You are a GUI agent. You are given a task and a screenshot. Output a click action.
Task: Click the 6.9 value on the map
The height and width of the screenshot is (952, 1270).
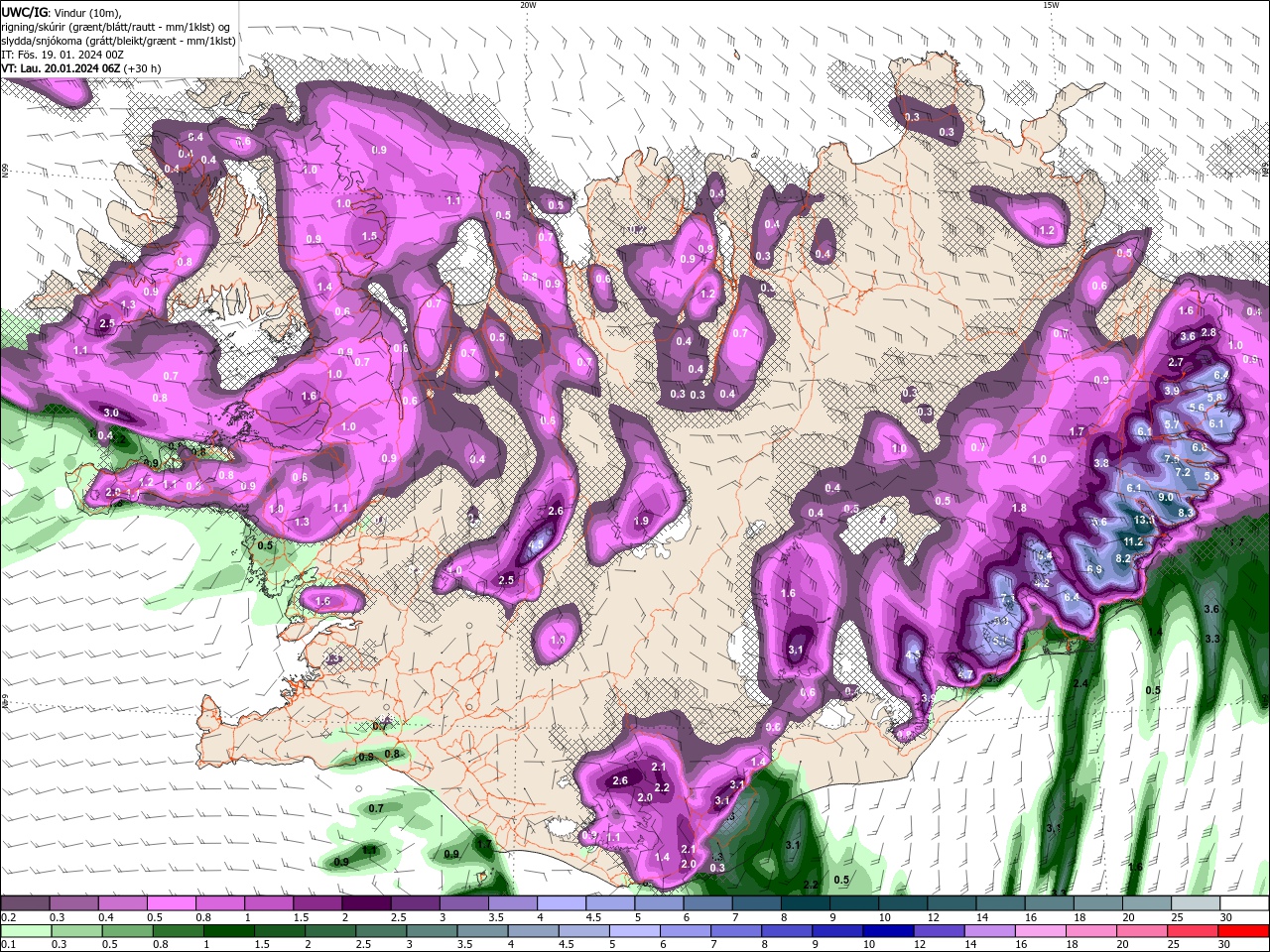tap(1094, 569)
